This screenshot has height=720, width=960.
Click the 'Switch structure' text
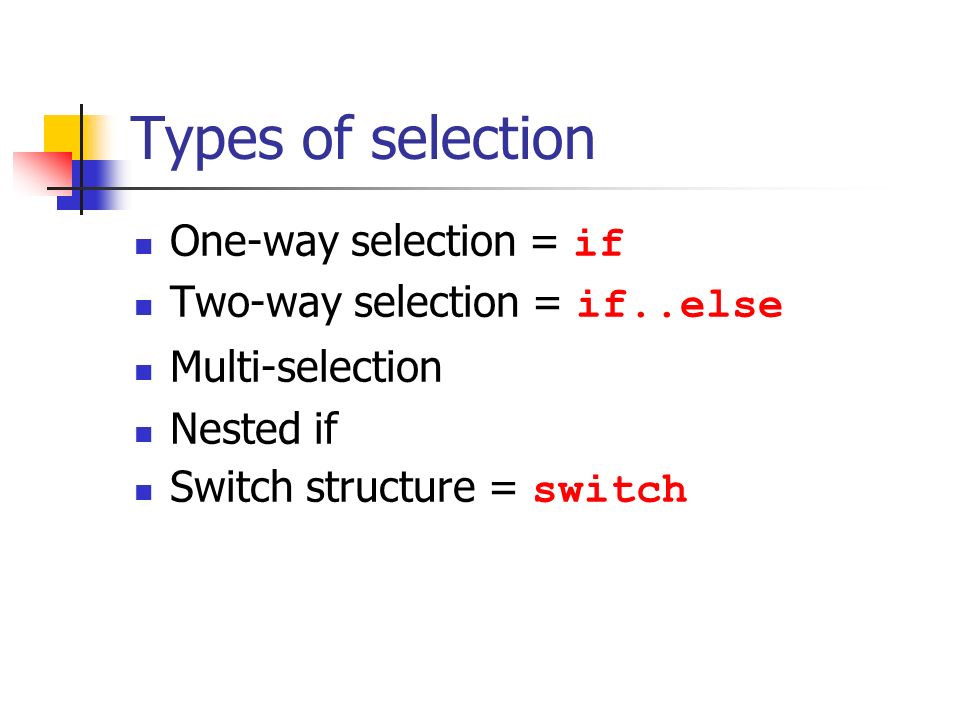point(323,488)
